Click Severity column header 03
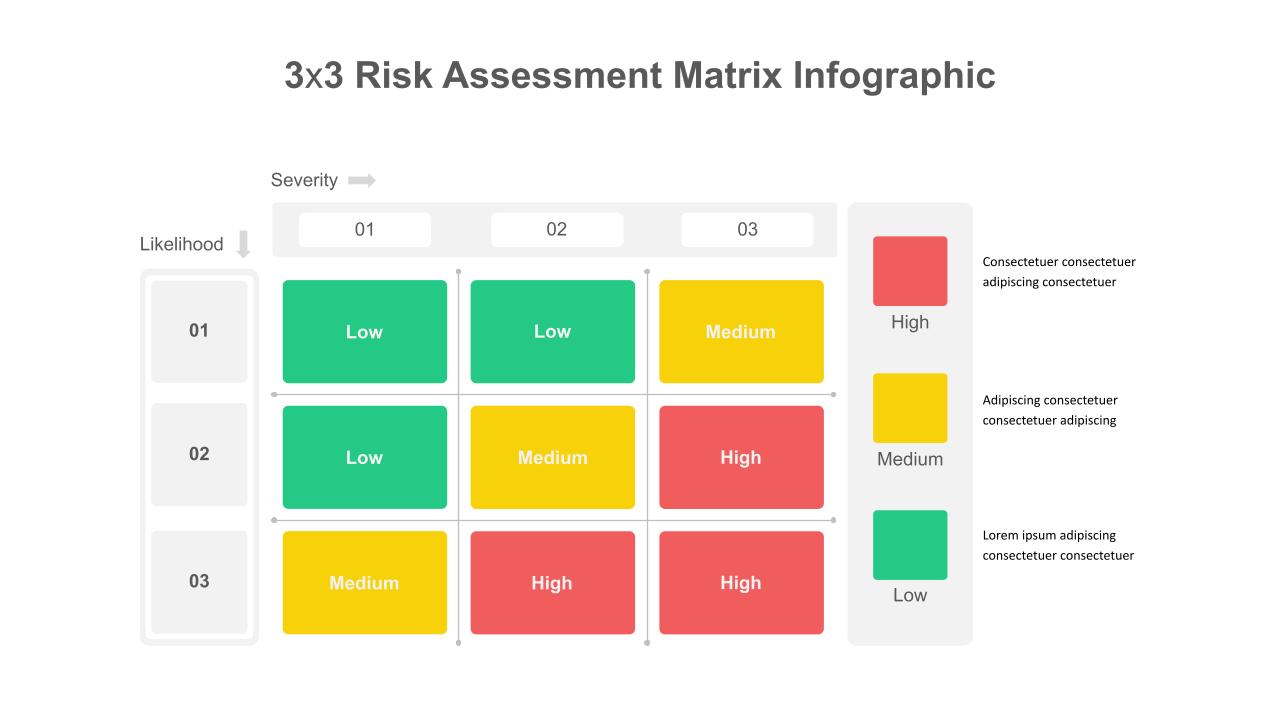 747,230
